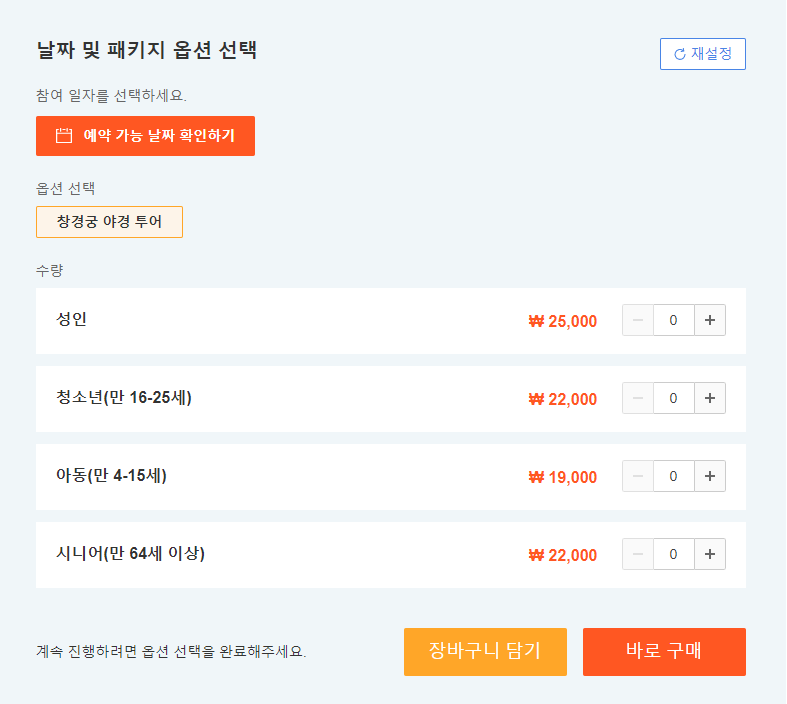Click the 날짜 및 패키지 옵션 선택 heading
This screenshot has height=704, width=787.
tap(147, 50)
